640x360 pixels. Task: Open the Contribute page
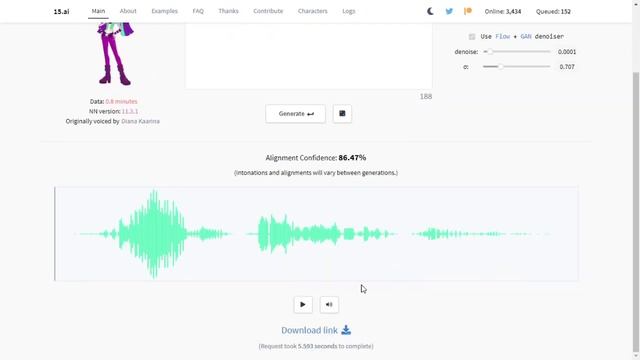[268, 11]
